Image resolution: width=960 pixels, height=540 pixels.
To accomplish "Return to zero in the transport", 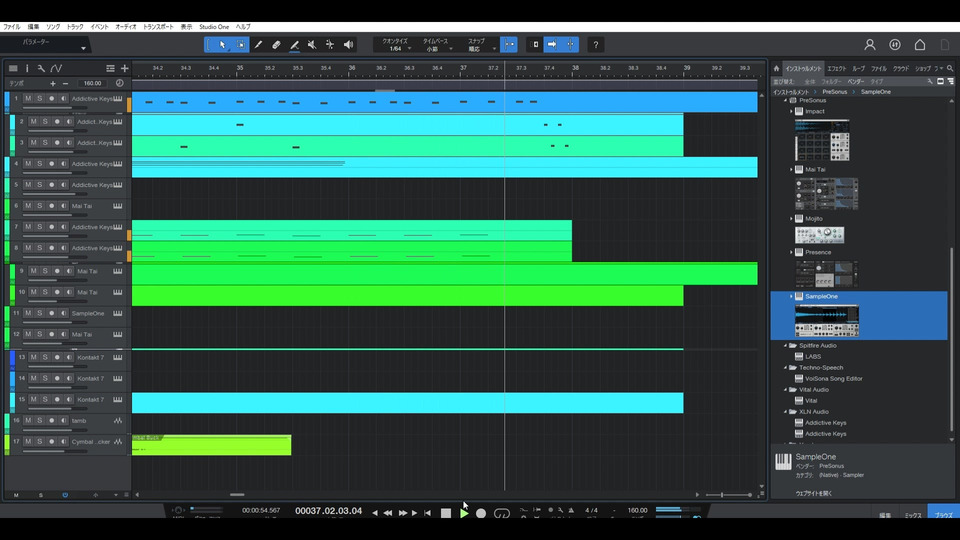I will click(x=427, y=513).
